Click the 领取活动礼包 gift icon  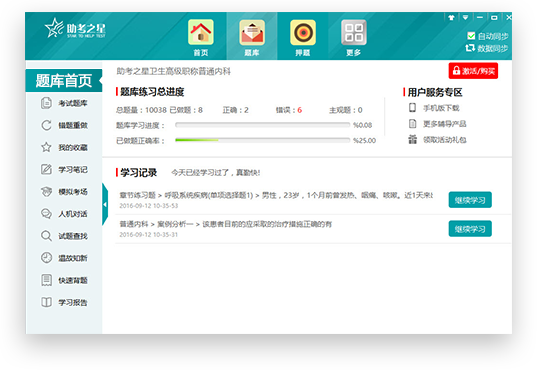(x=412, y=139)
